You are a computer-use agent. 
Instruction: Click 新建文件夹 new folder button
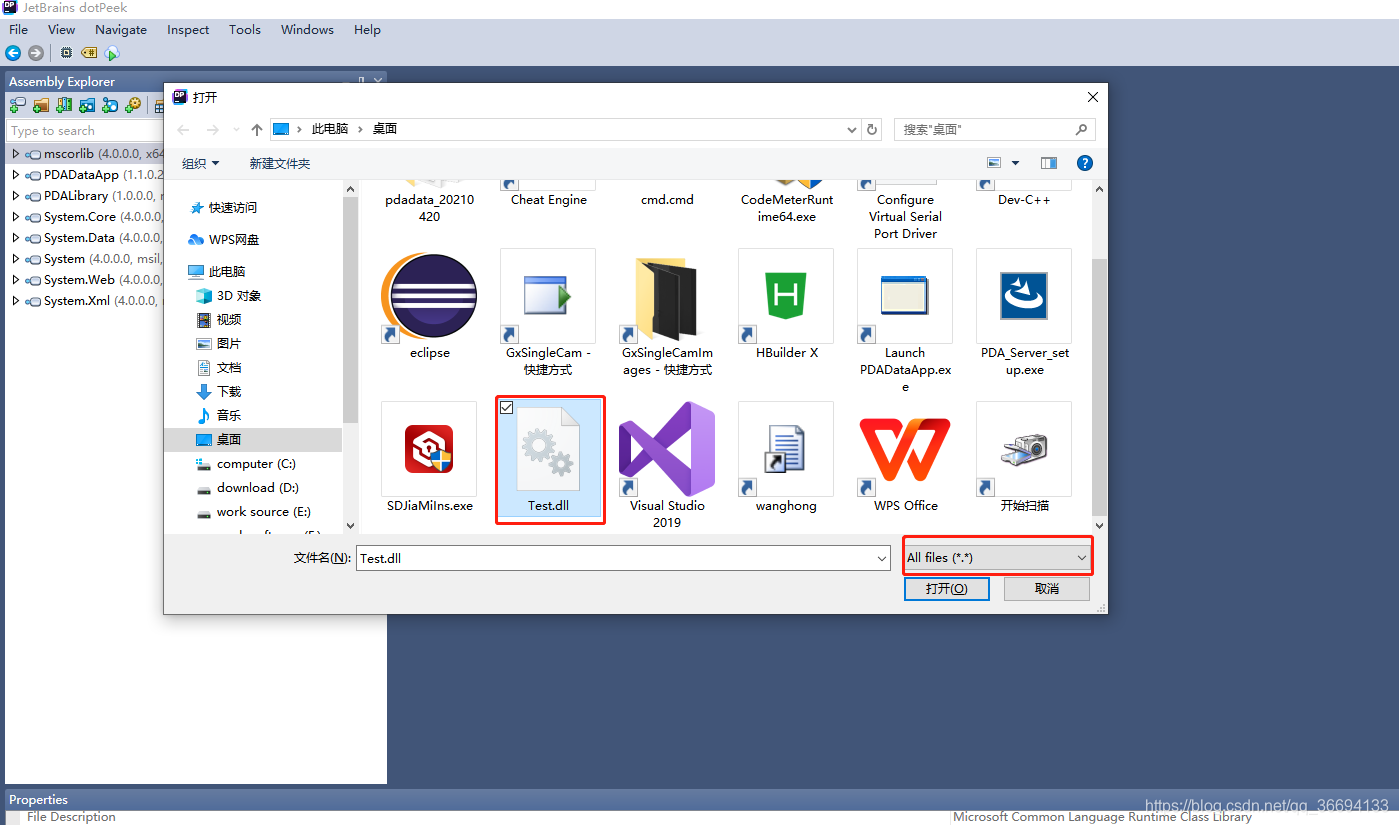[x=280, y=163]
